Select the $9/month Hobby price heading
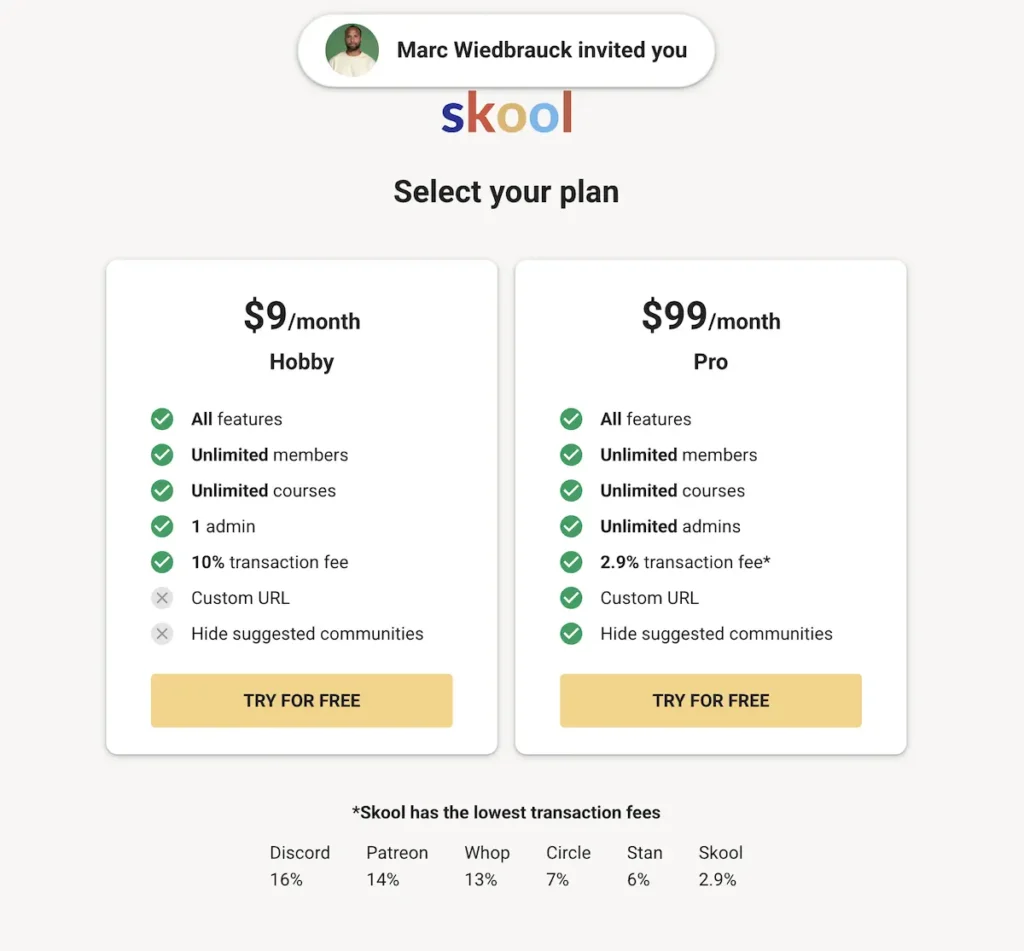 click(302, 317)
